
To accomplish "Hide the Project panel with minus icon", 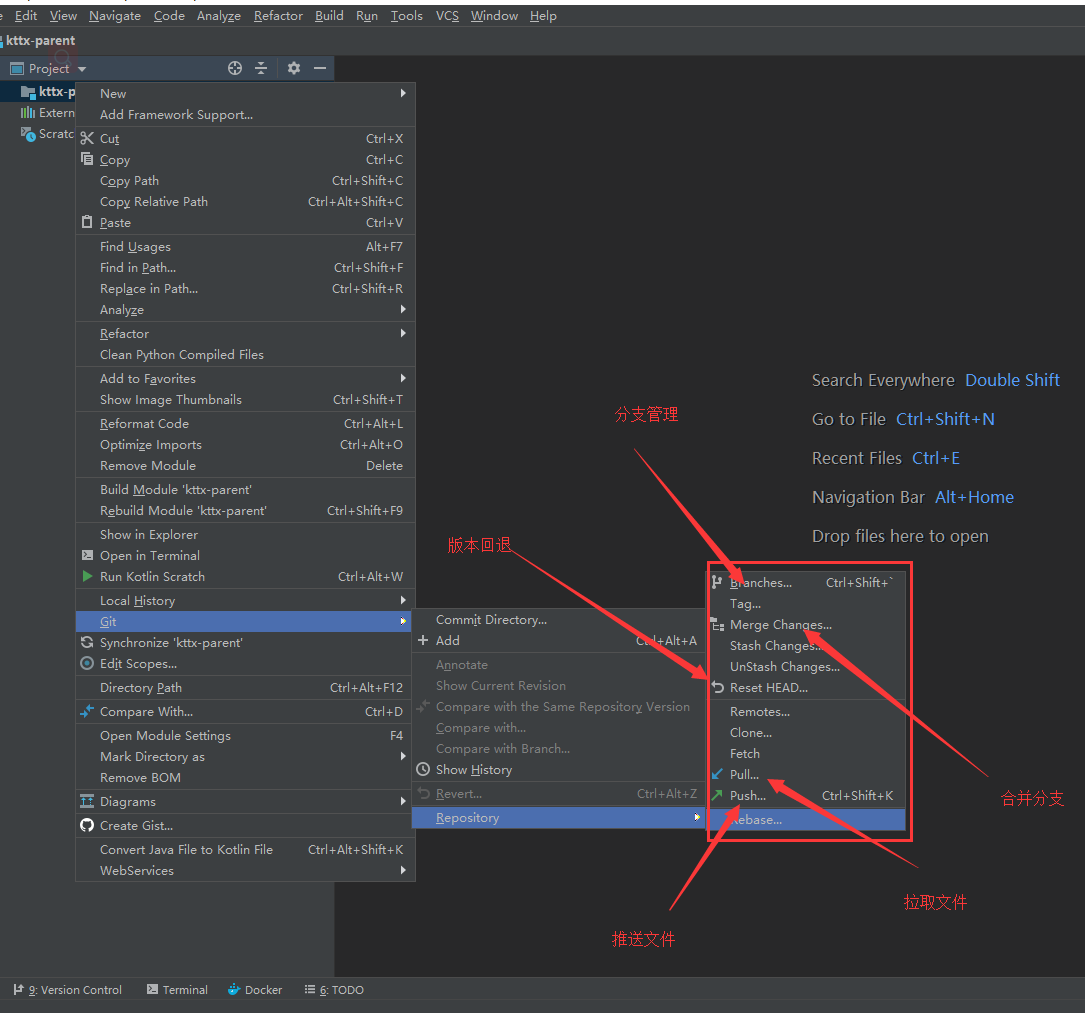I will click(320, 68).
